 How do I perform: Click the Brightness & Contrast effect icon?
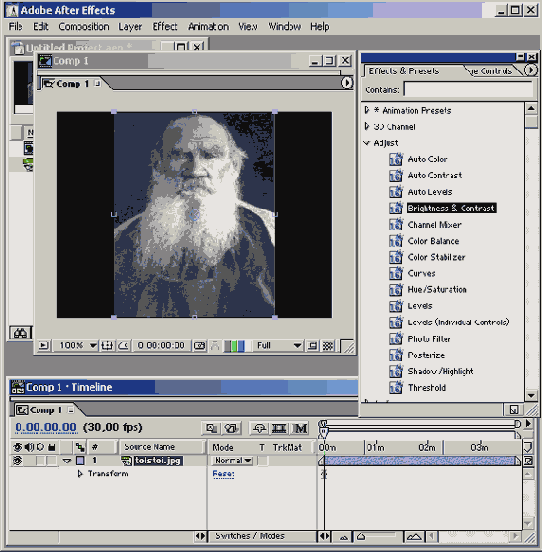click(396, 208)
